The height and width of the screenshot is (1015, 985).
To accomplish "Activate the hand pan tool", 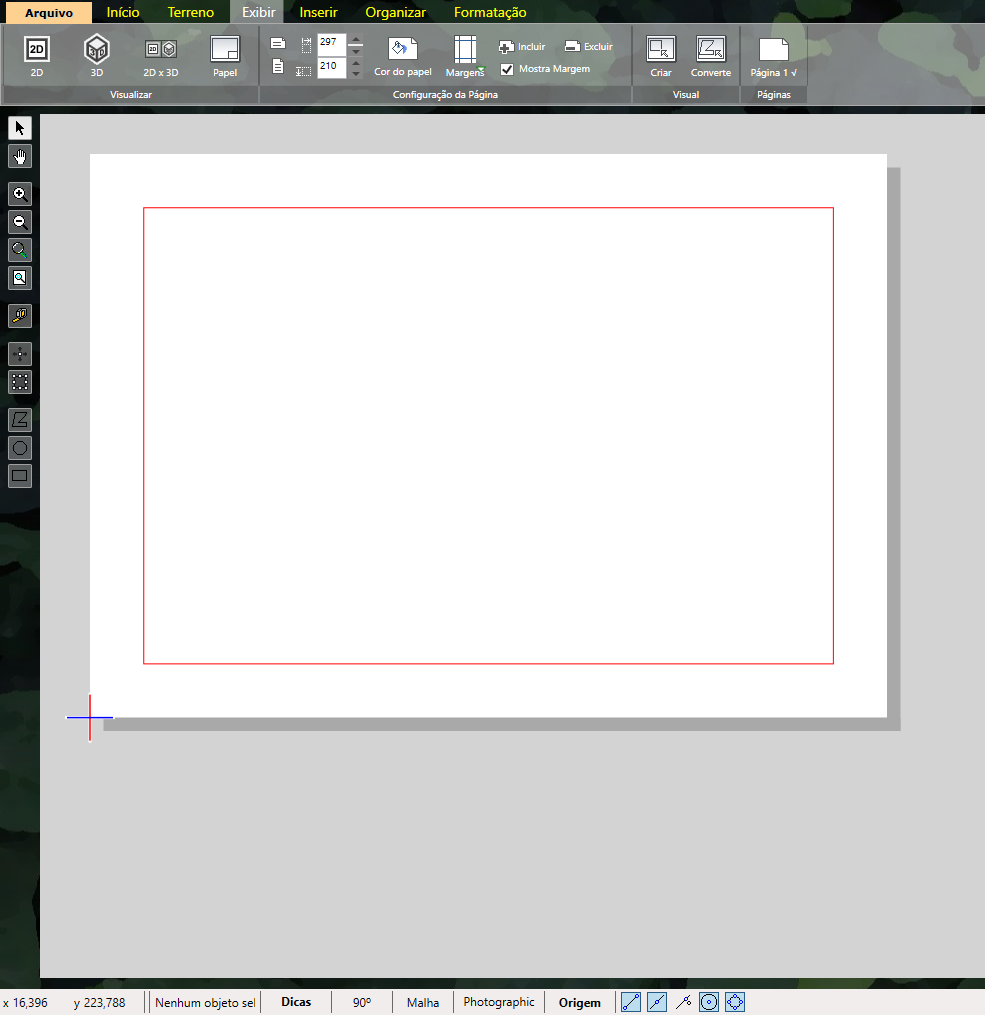I will (x=20, y=156).
